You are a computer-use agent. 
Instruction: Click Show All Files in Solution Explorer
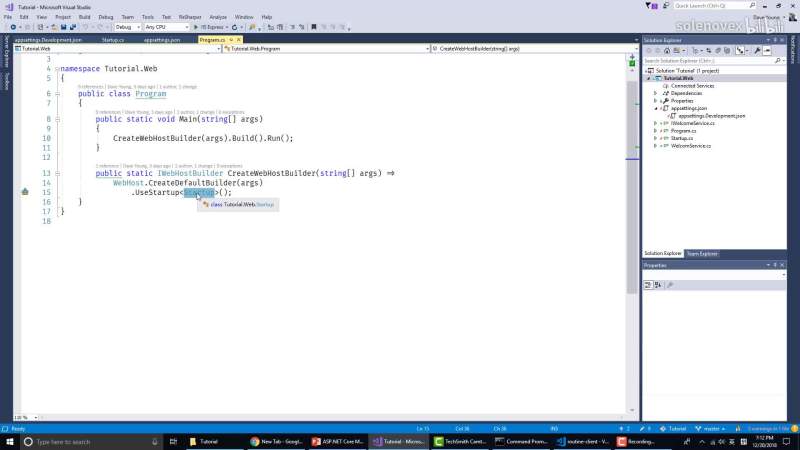[x=727, y=51]
